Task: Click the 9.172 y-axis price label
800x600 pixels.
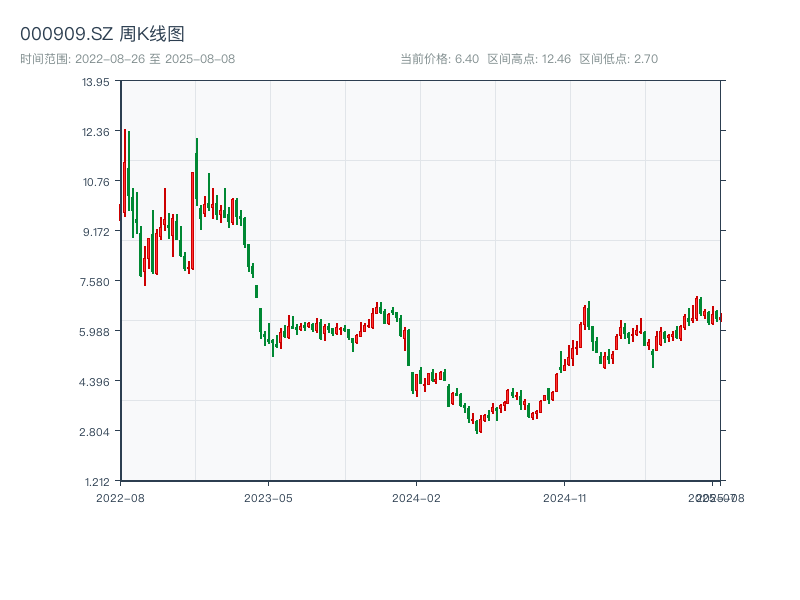Action: 96,232
